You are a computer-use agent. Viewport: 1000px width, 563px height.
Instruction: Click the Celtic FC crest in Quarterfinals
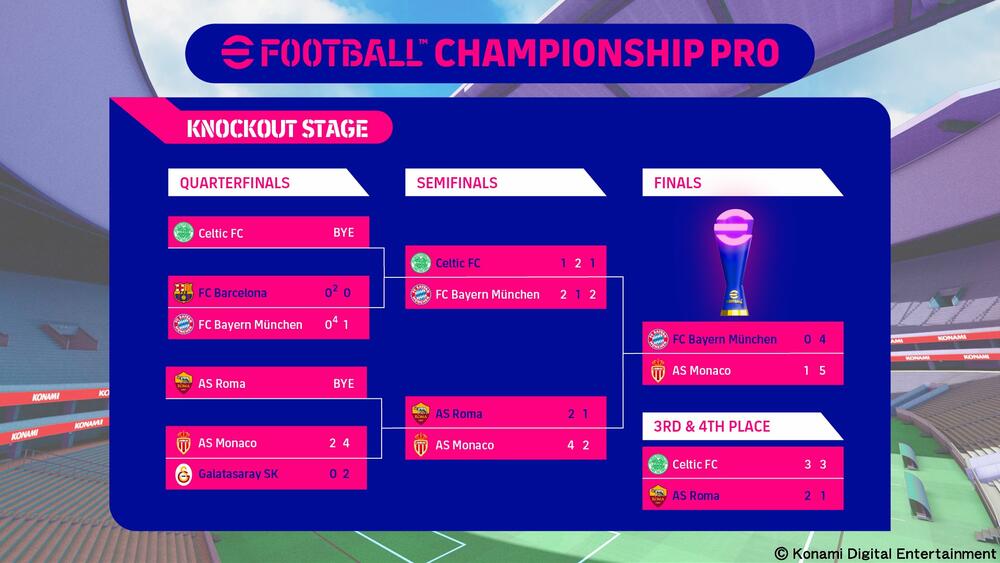(183, 233)
